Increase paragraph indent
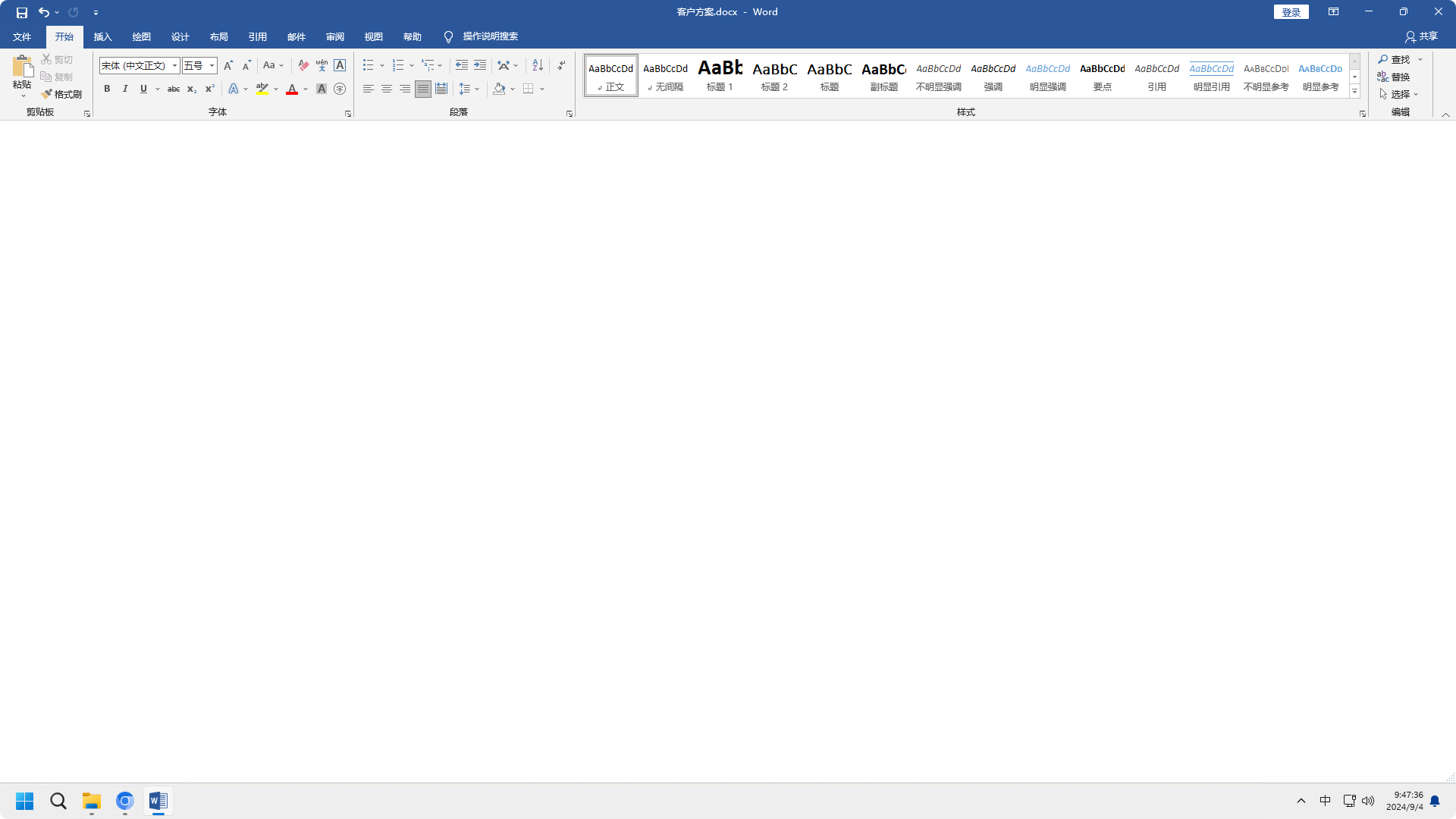Viewport: 1456px width, 819px height. point(480,65)
